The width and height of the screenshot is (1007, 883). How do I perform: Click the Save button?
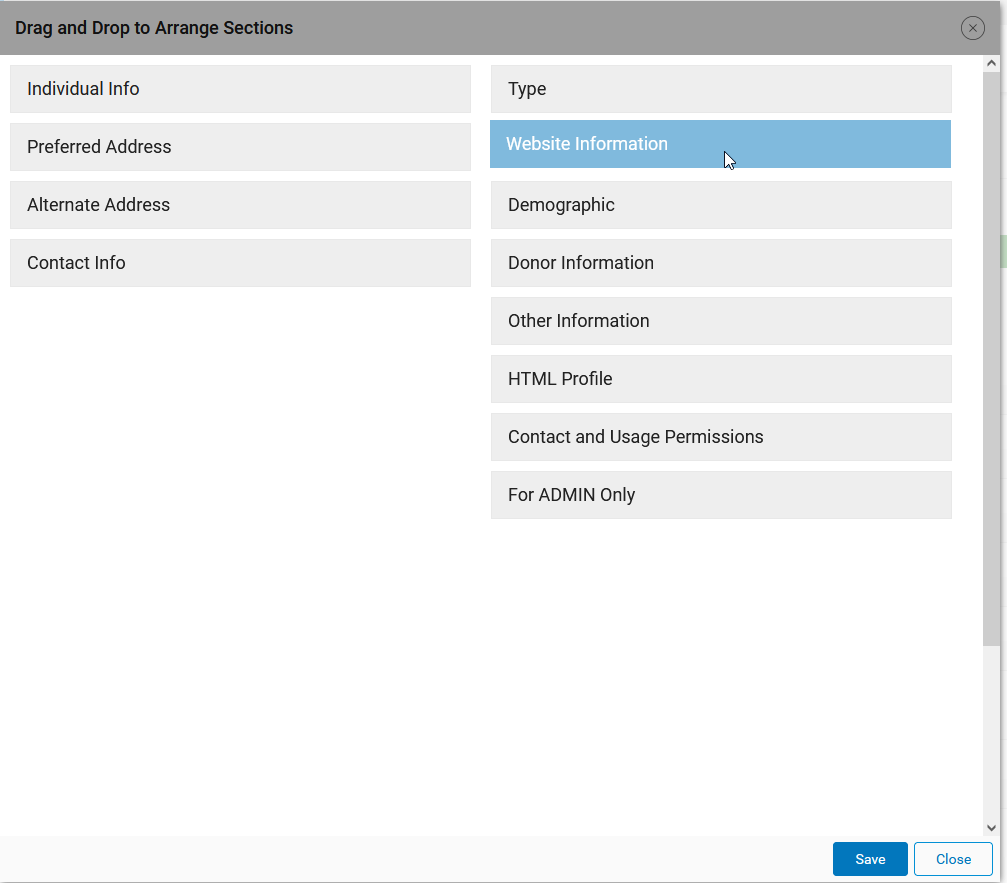click(870, 859)
